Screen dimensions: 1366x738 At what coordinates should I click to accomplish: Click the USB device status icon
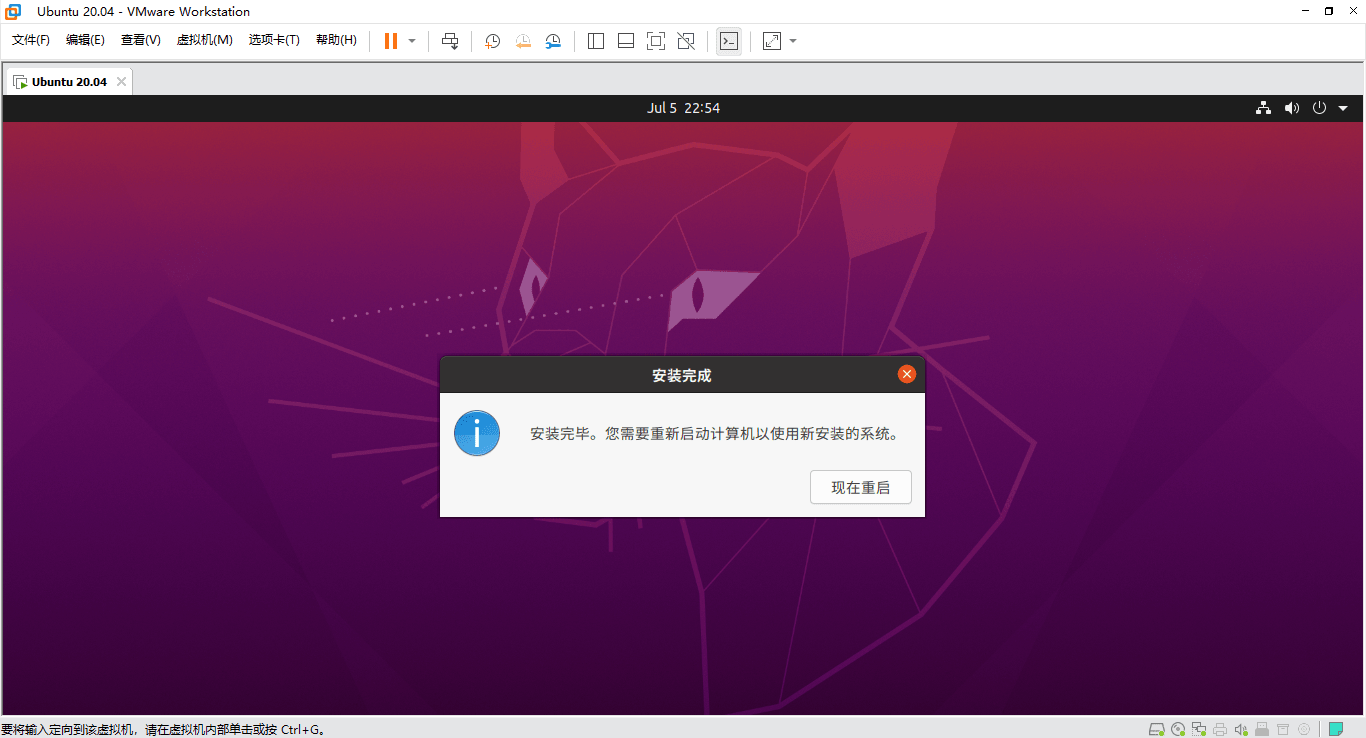1262,729
